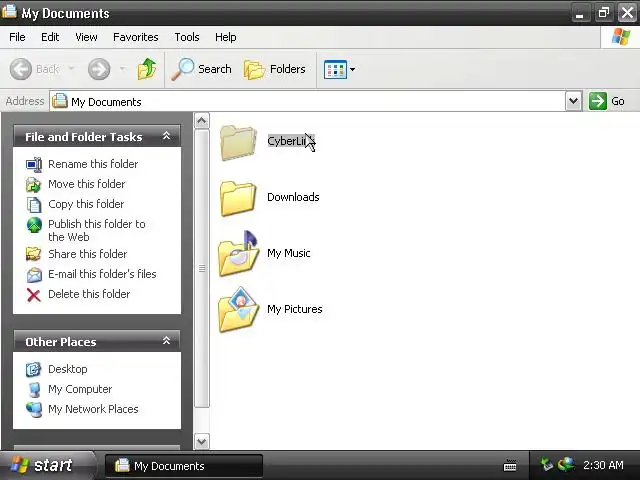Collapse the File and Folder Tasks panel

(x=167, y=136)
